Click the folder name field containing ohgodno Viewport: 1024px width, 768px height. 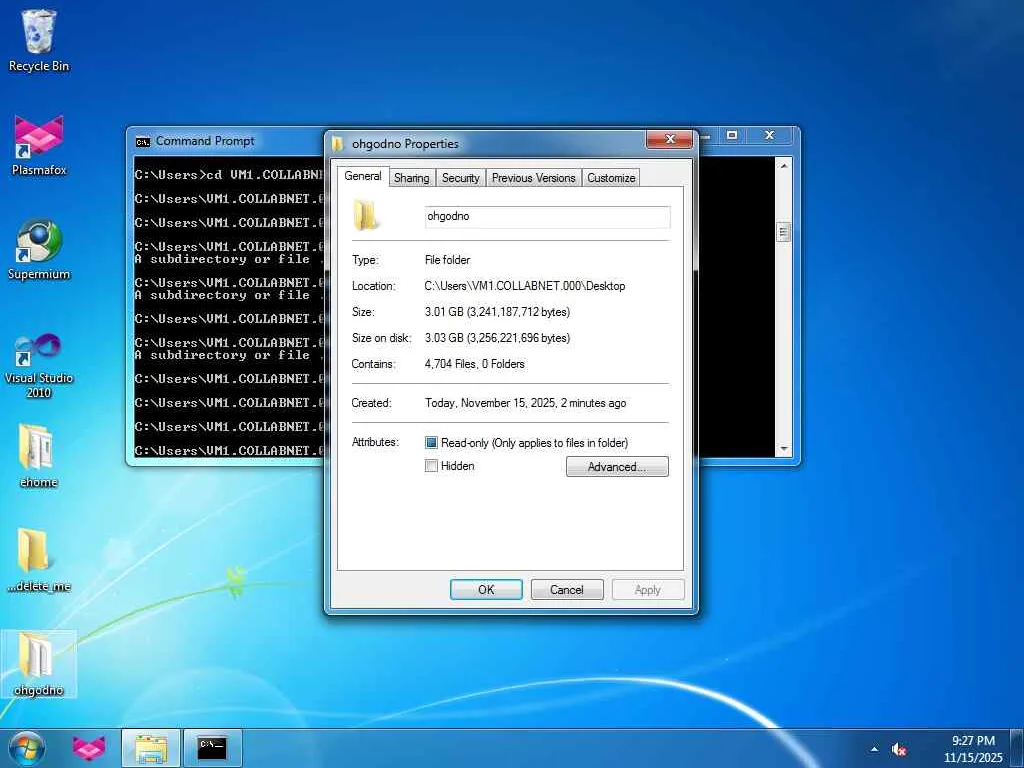tap(547, 216)
